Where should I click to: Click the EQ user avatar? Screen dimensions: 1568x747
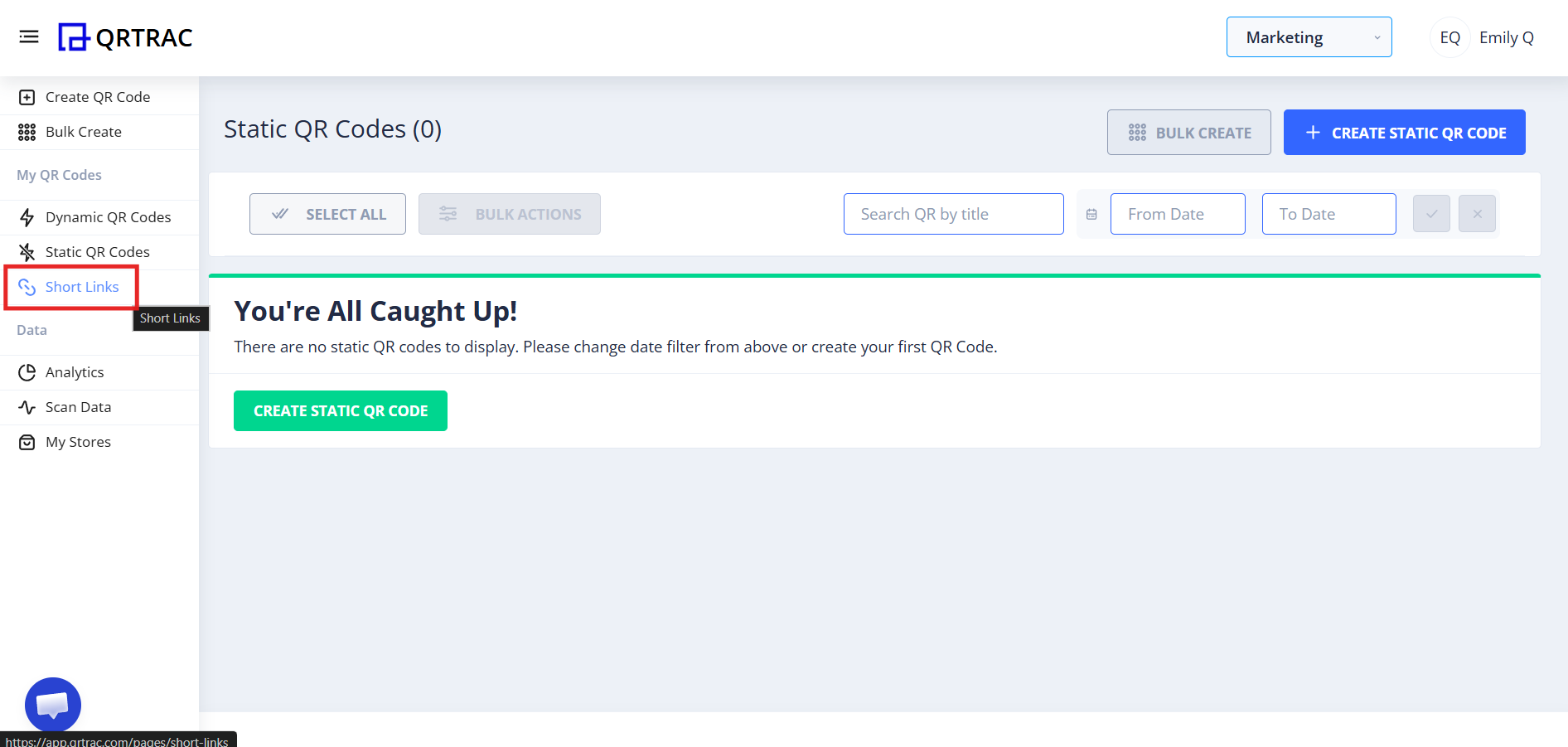tap(1449, 37)
